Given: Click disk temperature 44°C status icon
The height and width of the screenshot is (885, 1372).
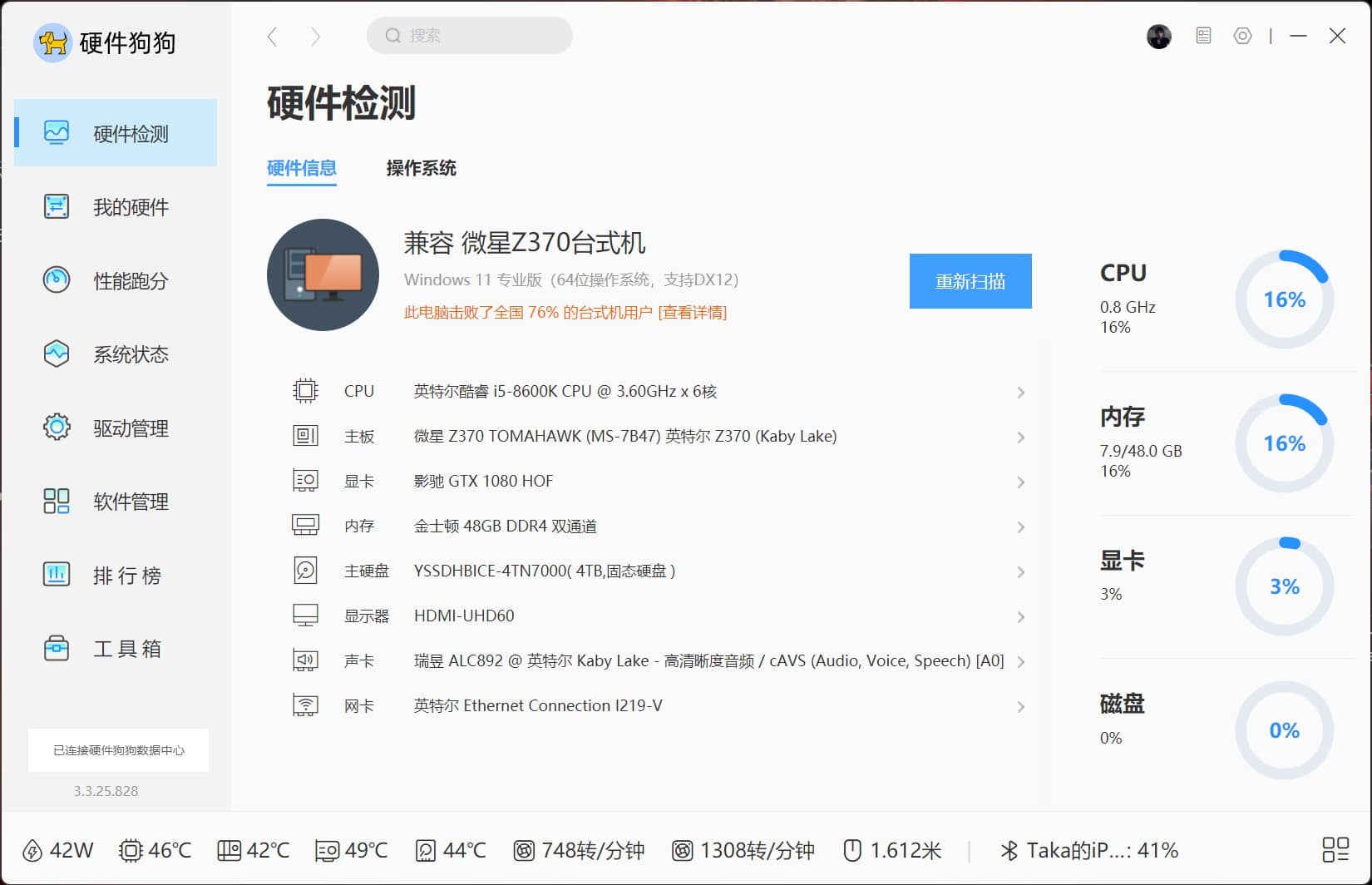Looking at the screenshot, I should [426, 850].
